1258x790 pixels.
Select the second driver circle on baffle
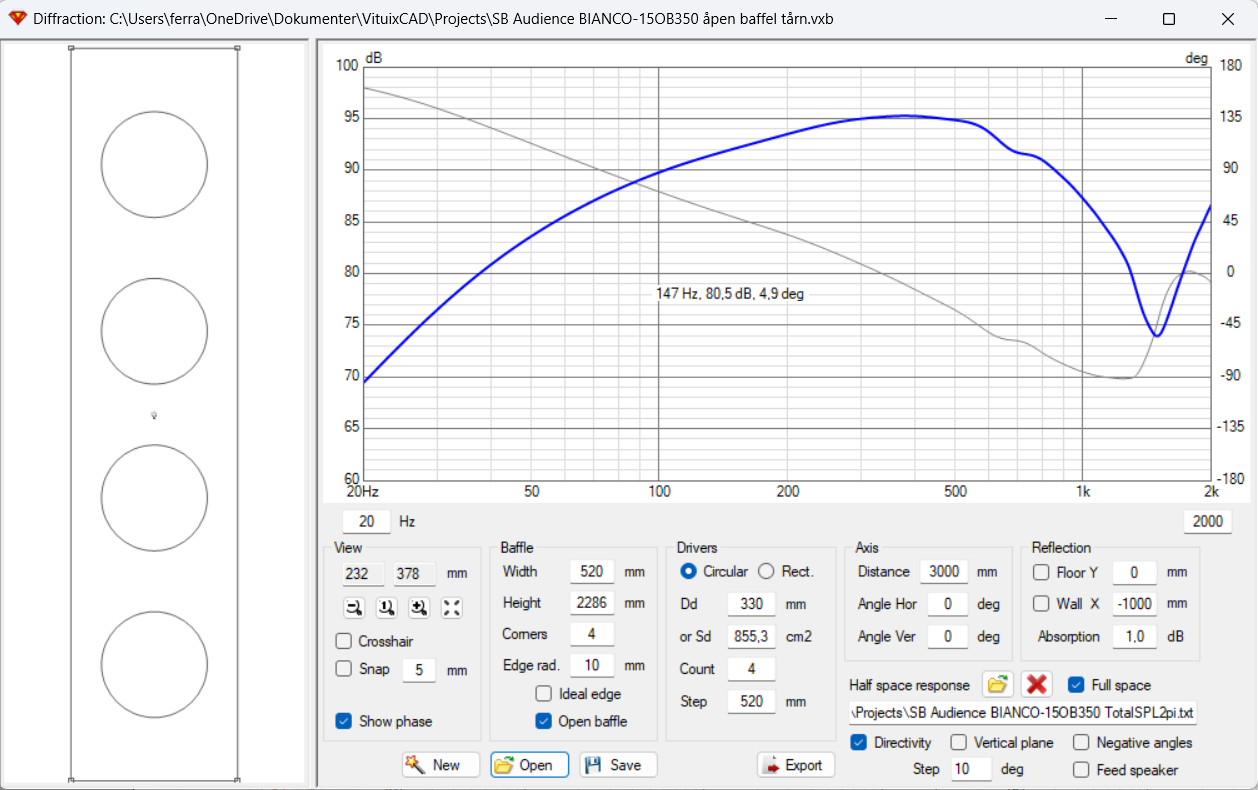click(x=154, y=331)
